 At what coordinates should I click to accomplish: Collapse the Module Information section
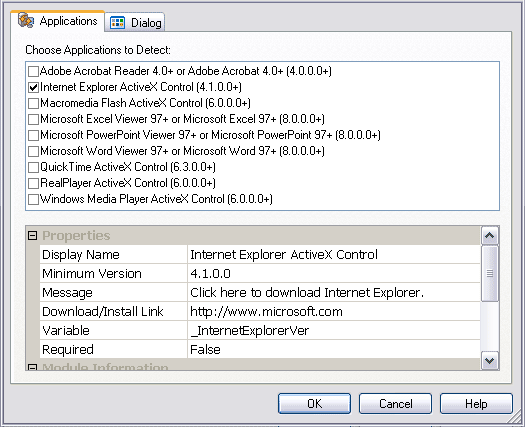click(32, 367)
